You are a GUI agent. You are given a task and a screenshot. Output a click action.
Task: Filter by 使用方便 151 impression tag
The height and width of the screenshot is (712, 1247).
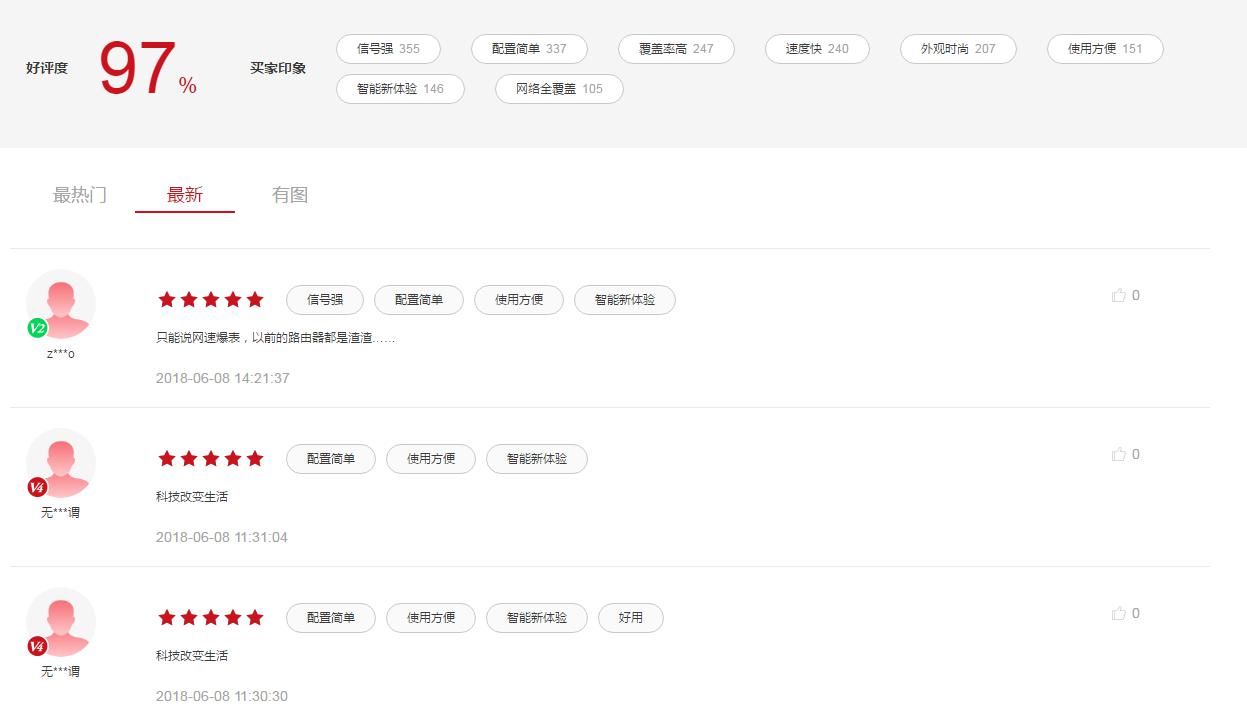pyautogui.click(x=1105, y=49)
